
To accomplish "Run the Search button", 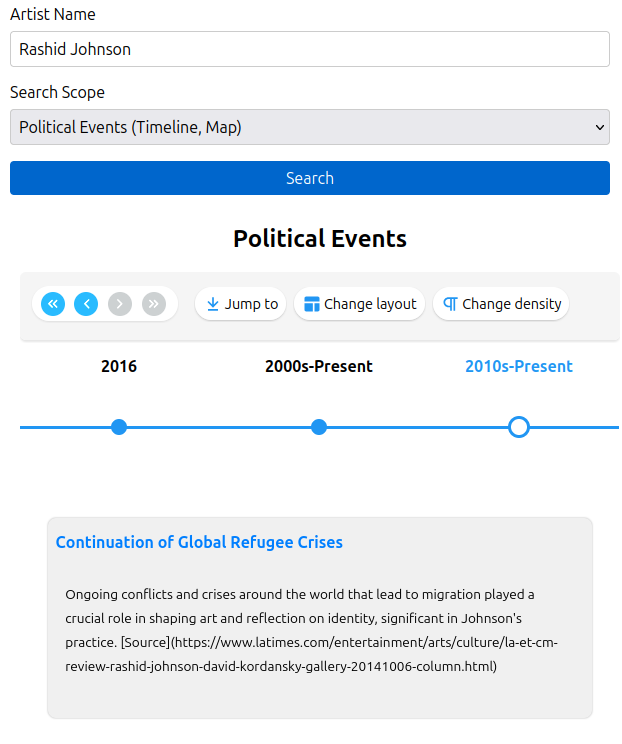I will pos(310,178).
